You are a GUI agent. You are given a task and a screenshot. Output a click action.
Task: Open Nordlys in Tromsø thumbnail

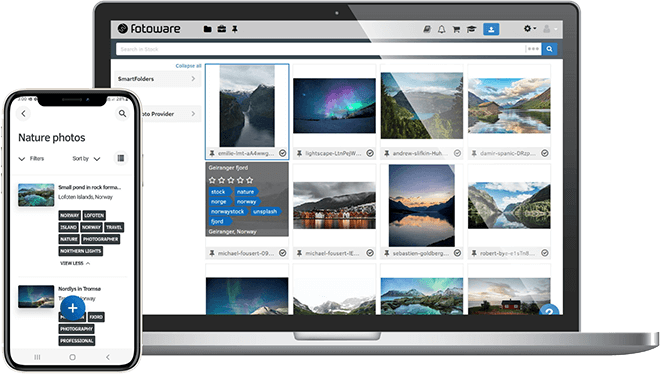coord(36,297)
